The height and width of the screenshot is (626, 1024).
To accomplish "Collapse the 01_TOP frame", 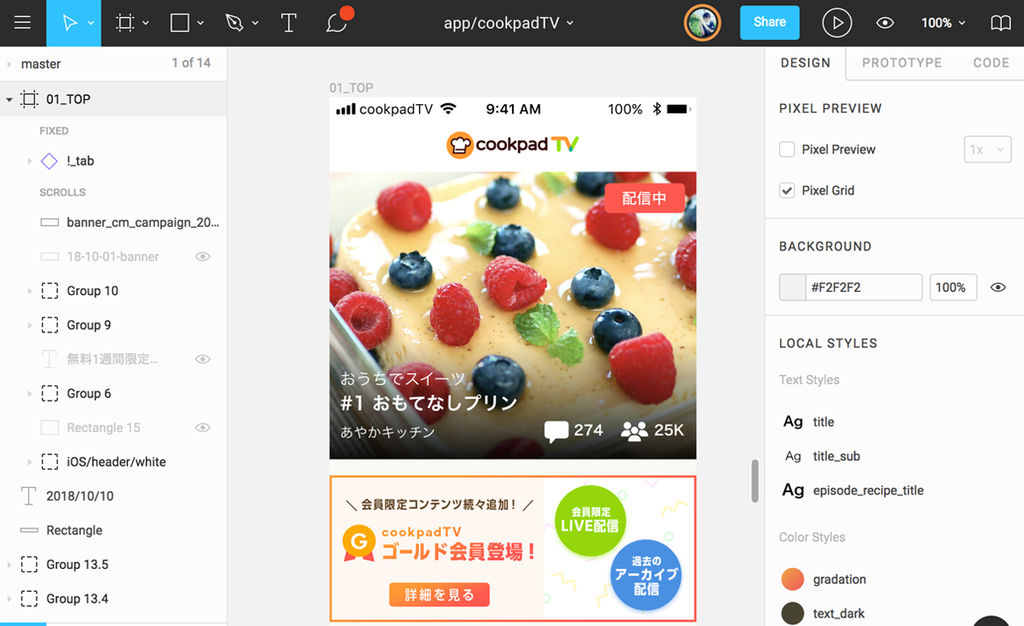I will click(9, 99).
